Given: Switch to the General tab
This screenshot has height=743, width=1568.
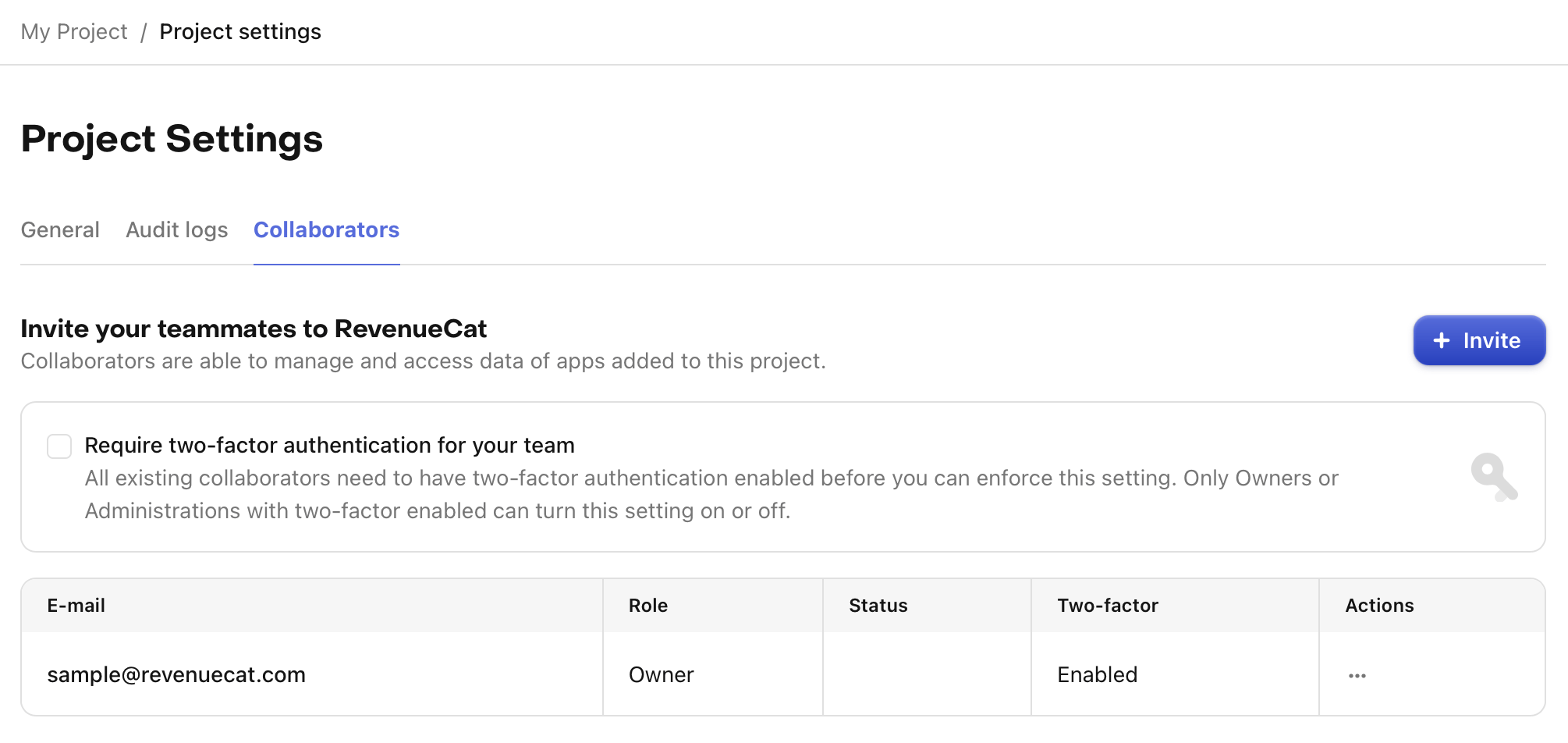Looking at the screenshot, I should click(x=60, y=229).
